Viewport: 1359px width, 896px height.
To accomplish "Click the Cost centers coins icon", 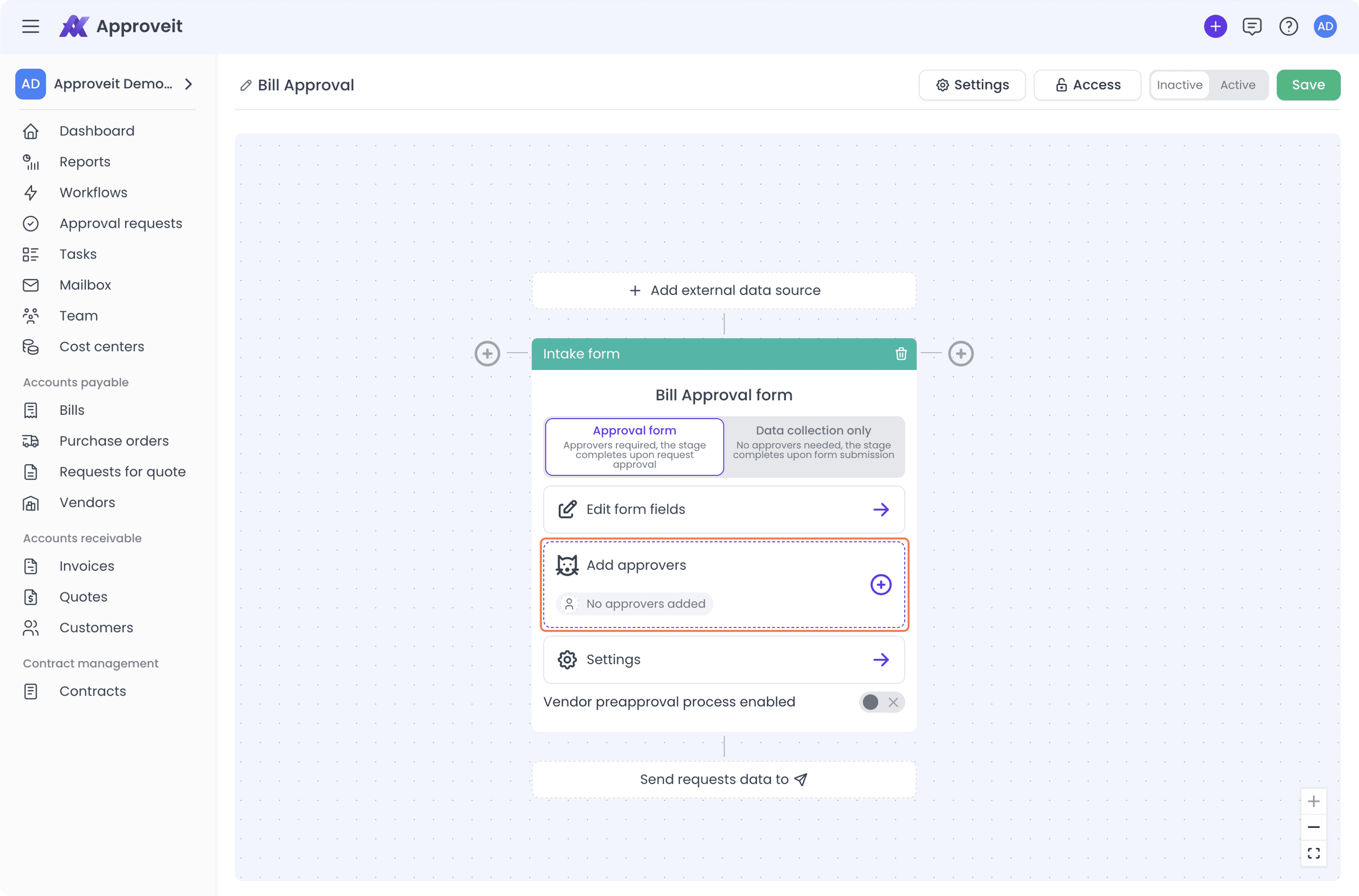I will (x=31, y=347).
